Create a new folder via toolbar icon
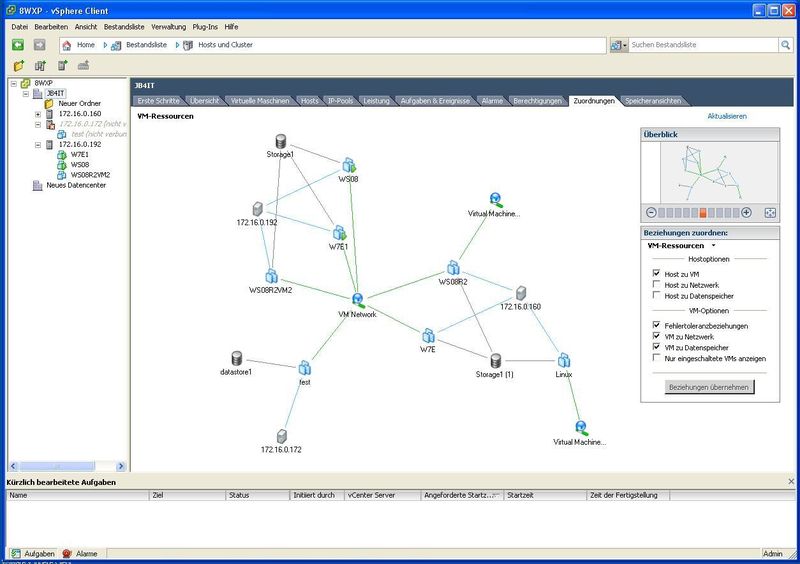The height and width of the screenshot is (564, 800). [x=19, y=65]
